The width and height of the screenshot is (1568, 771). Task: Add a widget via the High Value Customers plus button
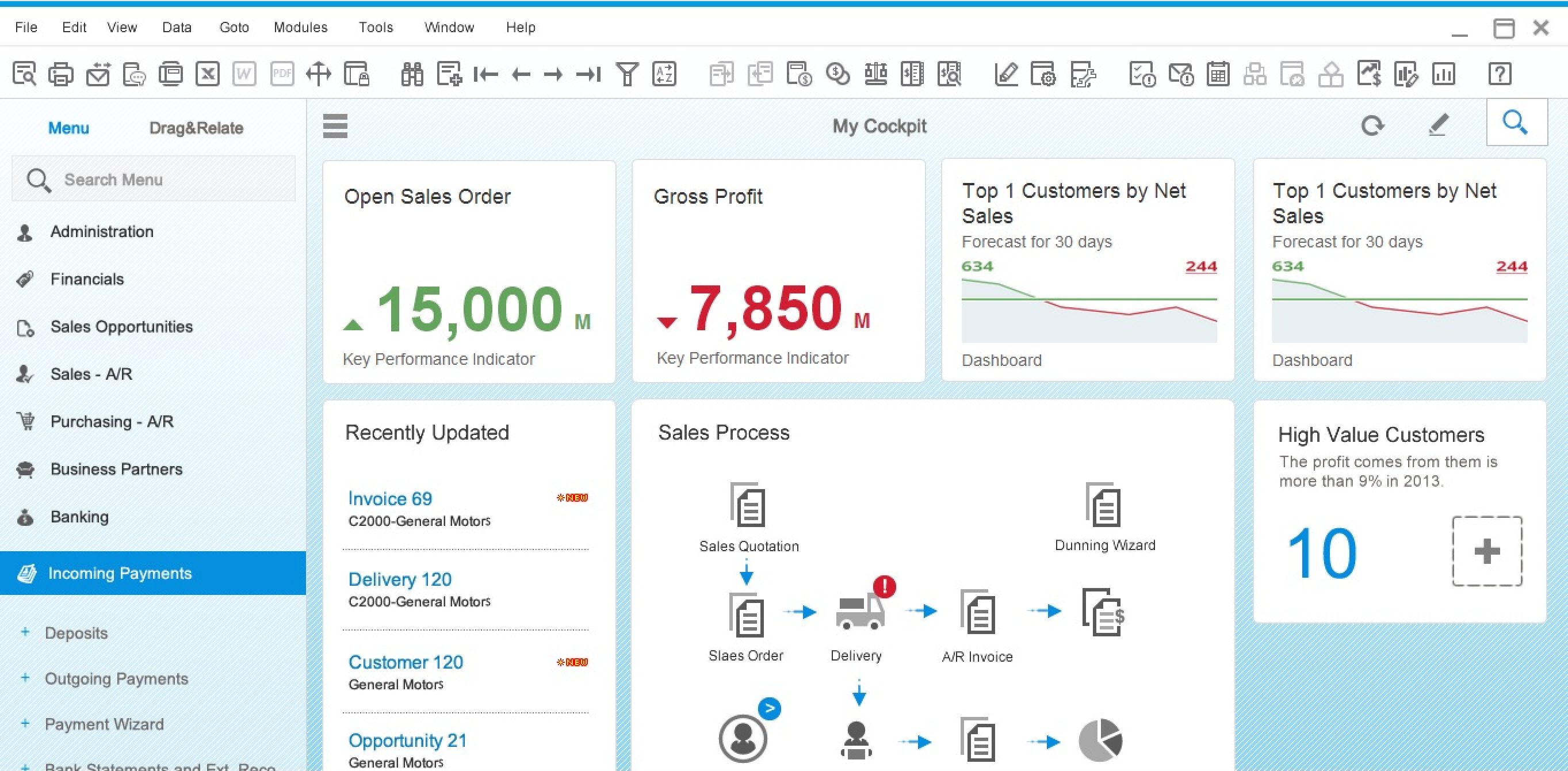(1486, 552)
